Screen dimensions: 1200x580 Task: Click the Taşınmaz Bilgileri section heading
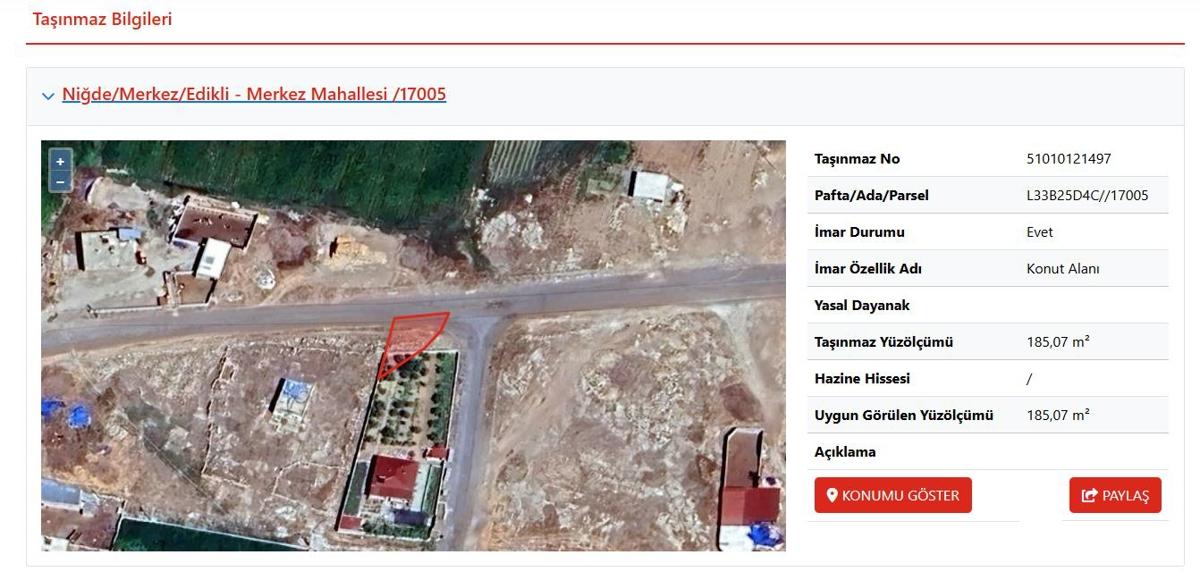click(x=102, y=19)
